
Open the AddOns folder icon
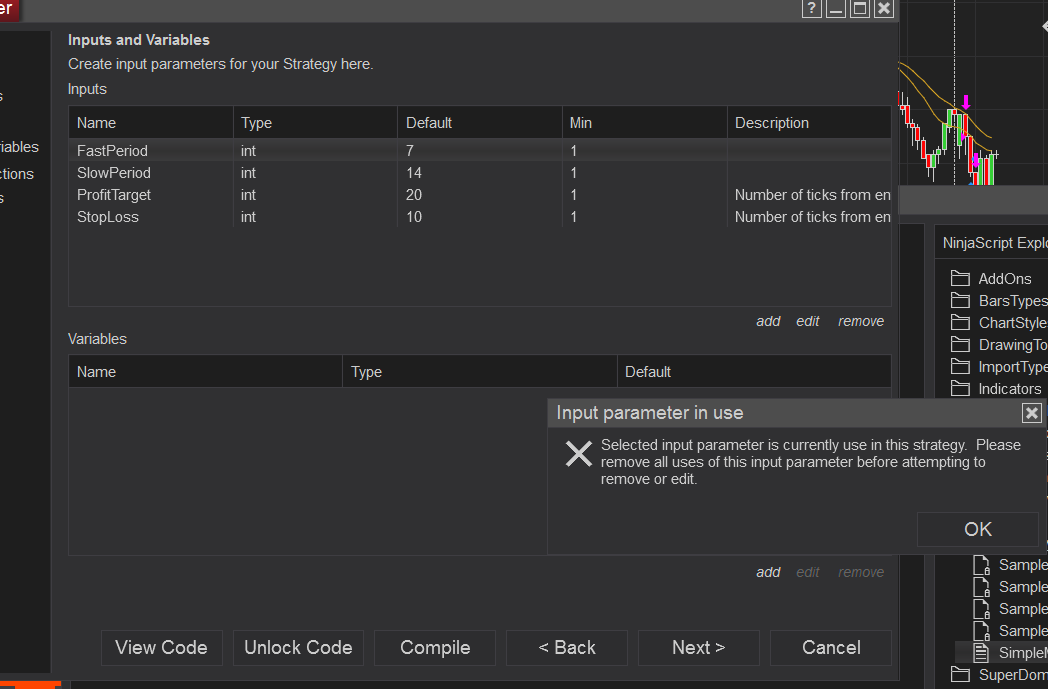tap(961, 278)
